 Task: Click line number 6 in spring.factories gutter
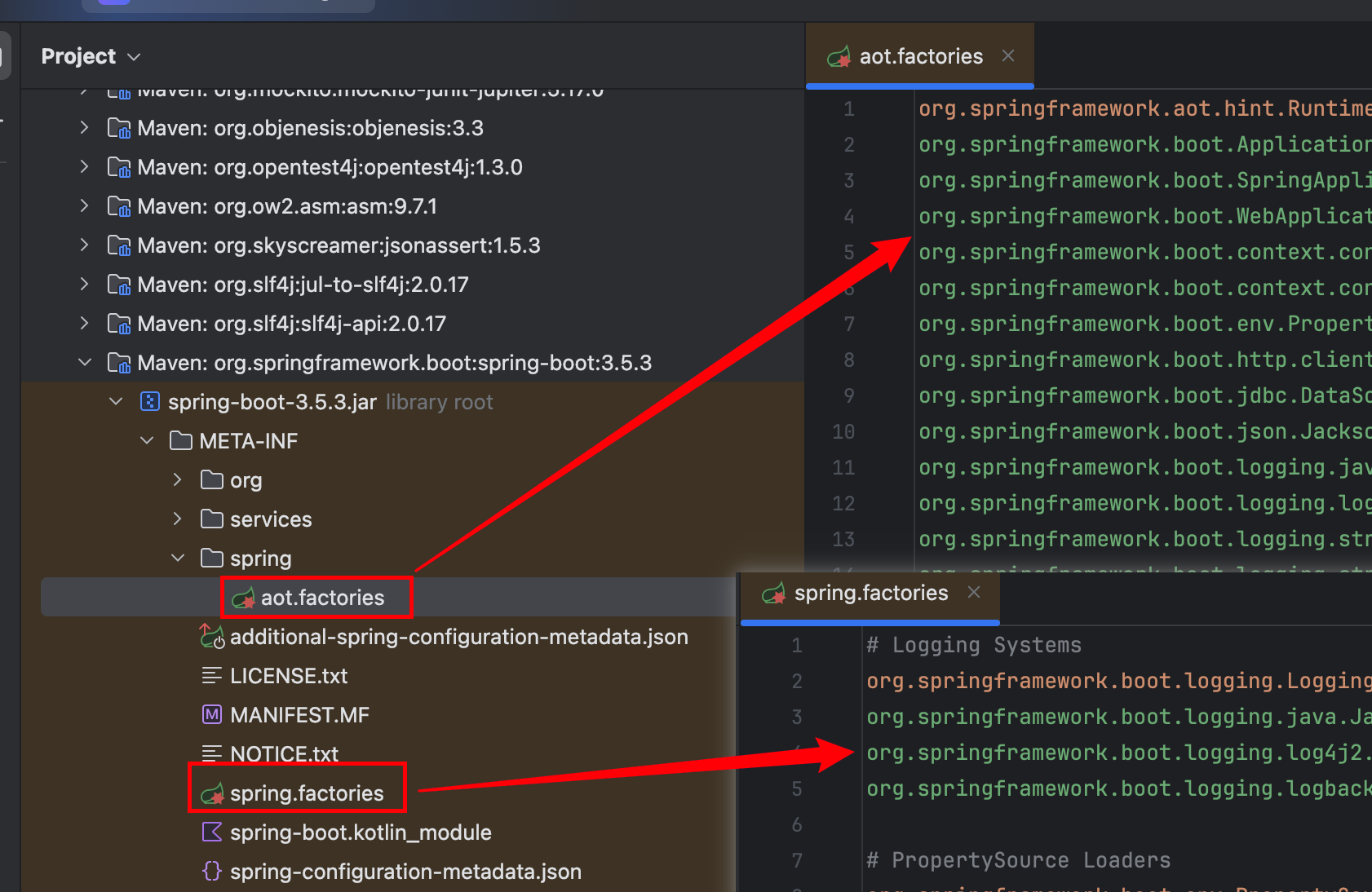pyautogui.click(x=797, y=824)
